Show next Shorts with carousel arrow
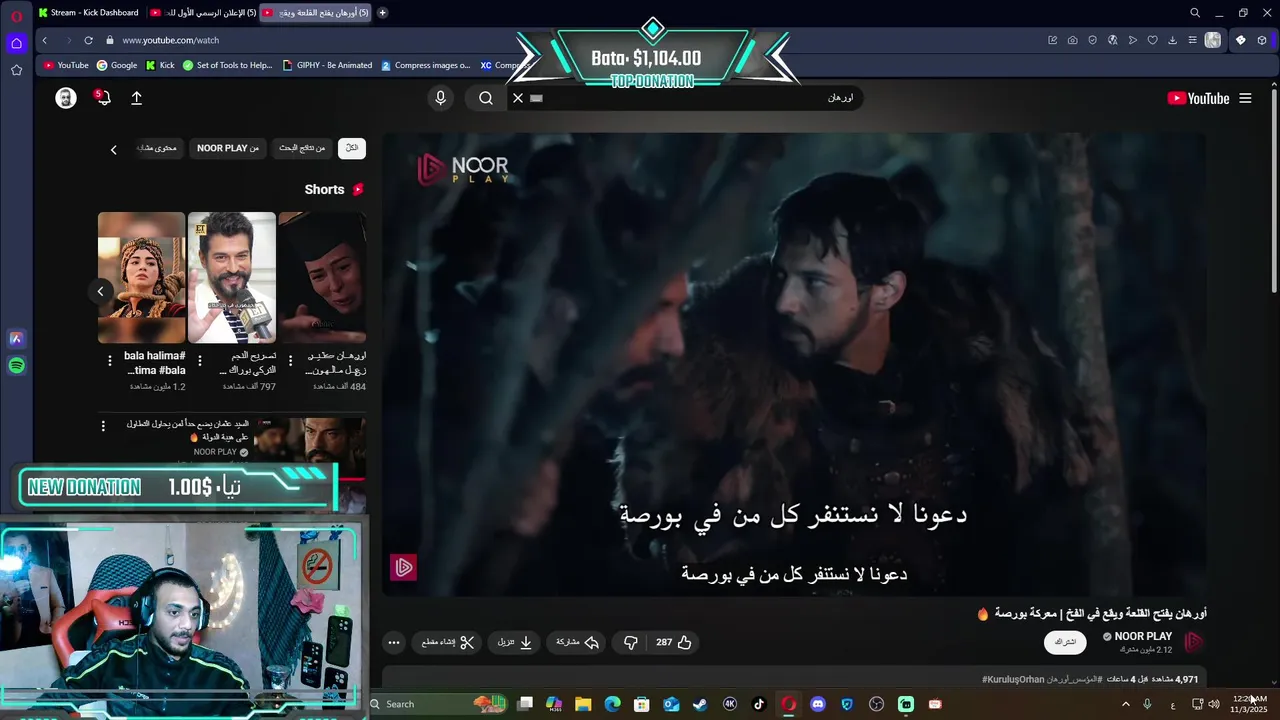The image size is (1280, 720). tap(100, 291)
